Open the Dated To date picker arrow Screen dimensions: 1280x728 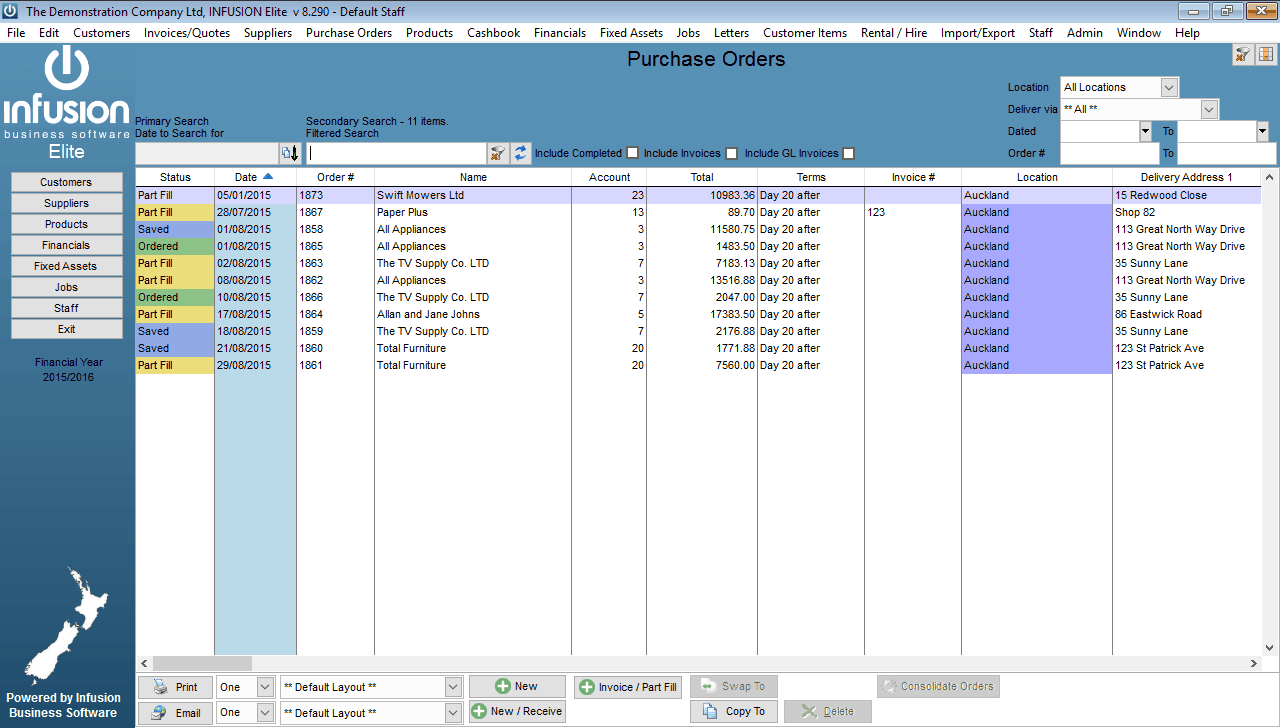tap(1262, 131)
